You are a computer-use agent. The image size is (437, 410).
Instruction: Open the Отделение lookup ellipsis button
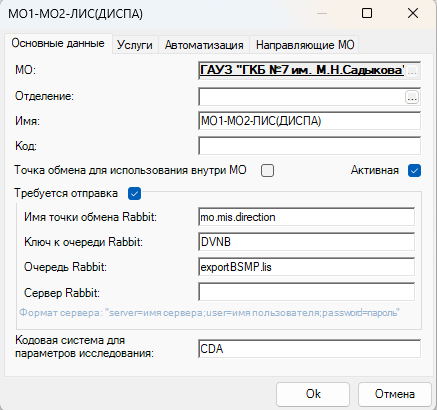[412, 97]
